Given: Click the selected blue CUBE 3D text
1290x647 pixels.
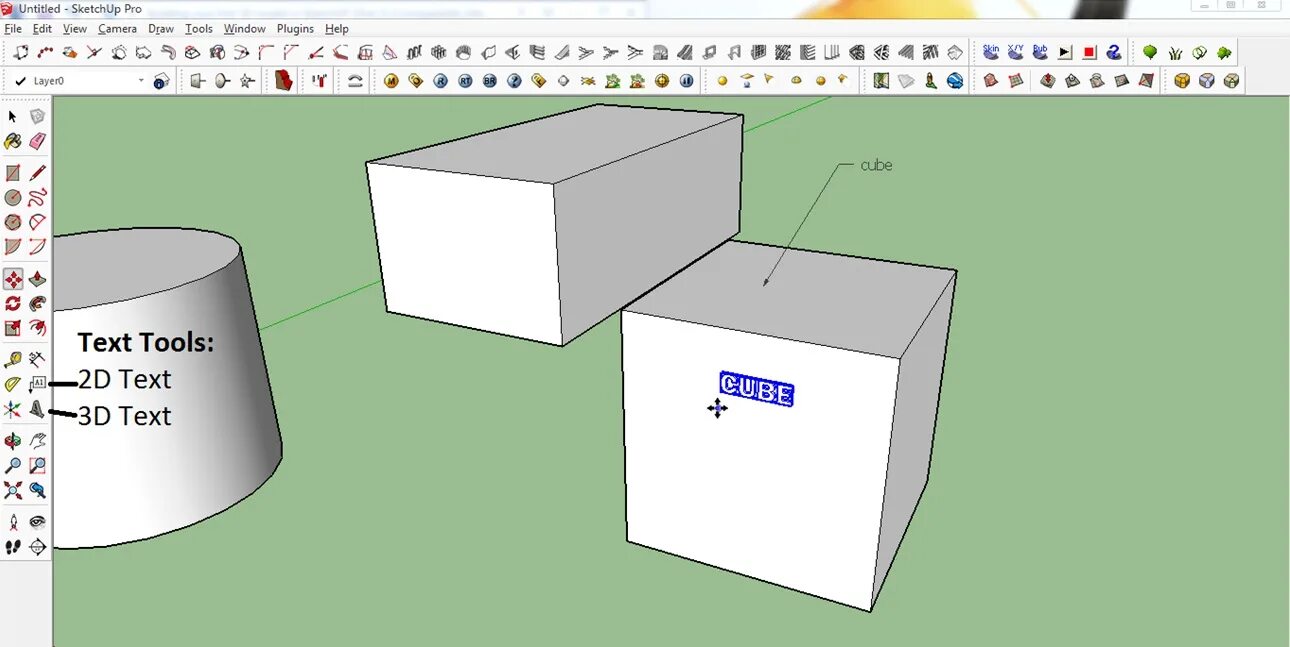Looking at the screenshot, I should 757,389.
